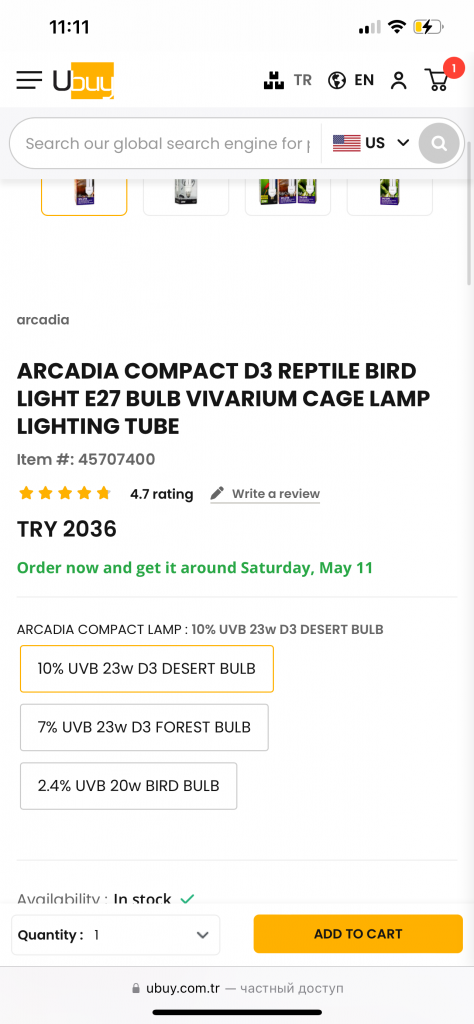
Task: Tap the TR warehouse boxes icon
Action: (274, 80)
